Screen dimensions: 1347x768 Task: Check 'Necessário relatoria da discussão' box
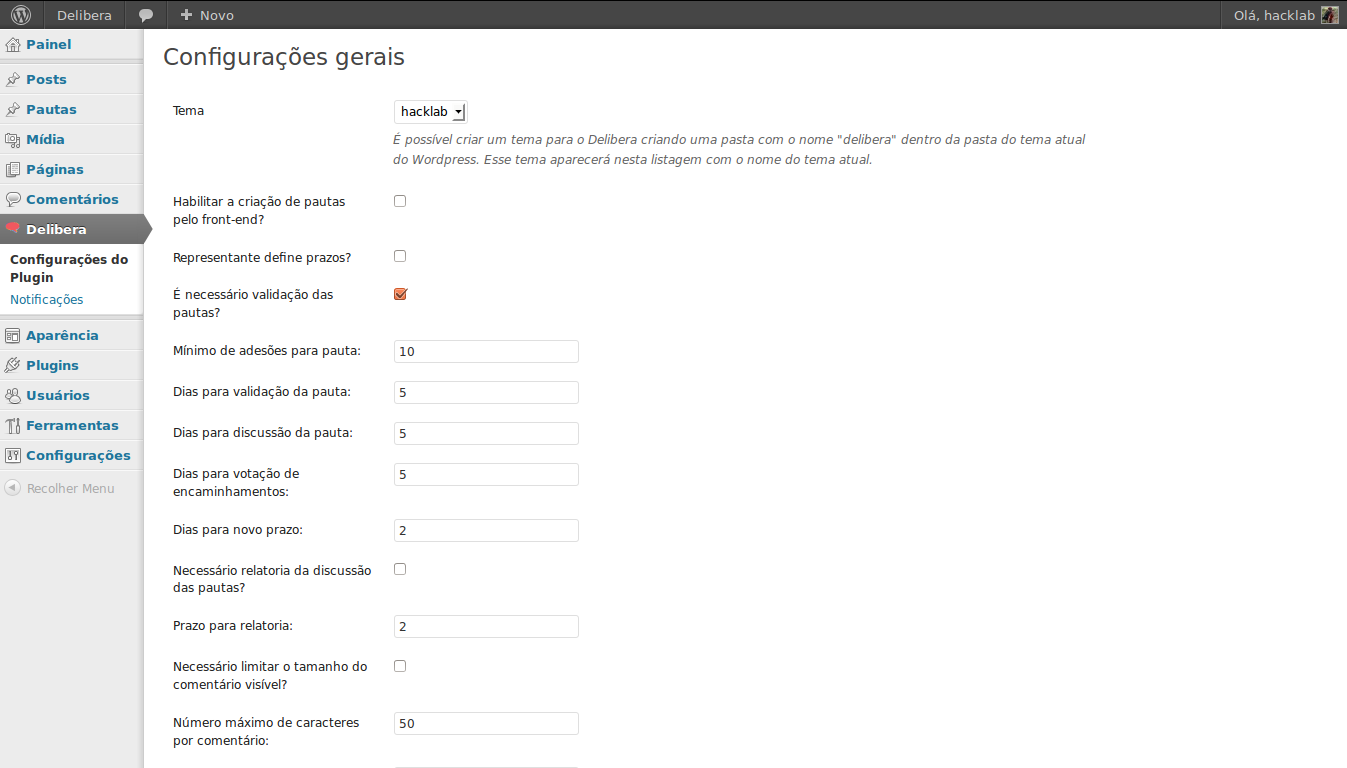tap(400, 569)
